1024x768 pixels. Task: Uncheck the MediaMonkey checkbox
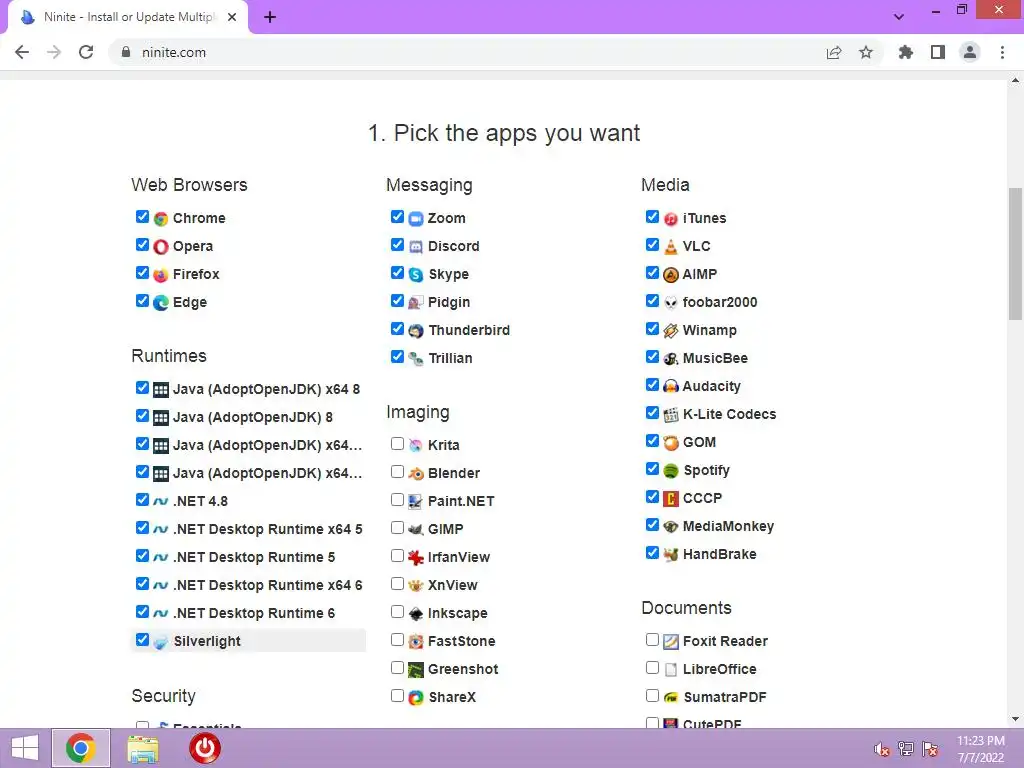(652, 524)
